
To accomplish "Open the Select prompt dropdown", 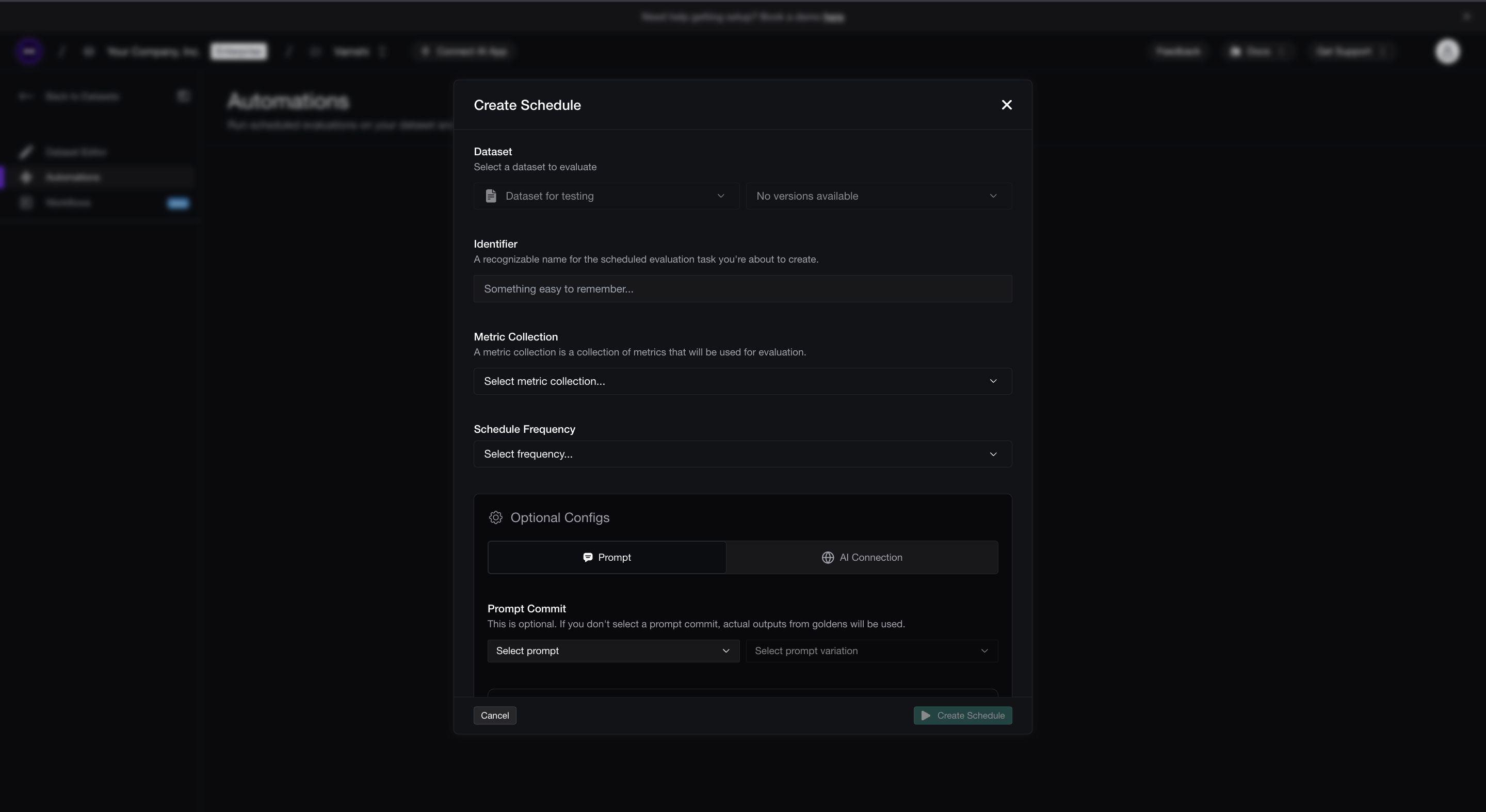I will pos(613,651).
